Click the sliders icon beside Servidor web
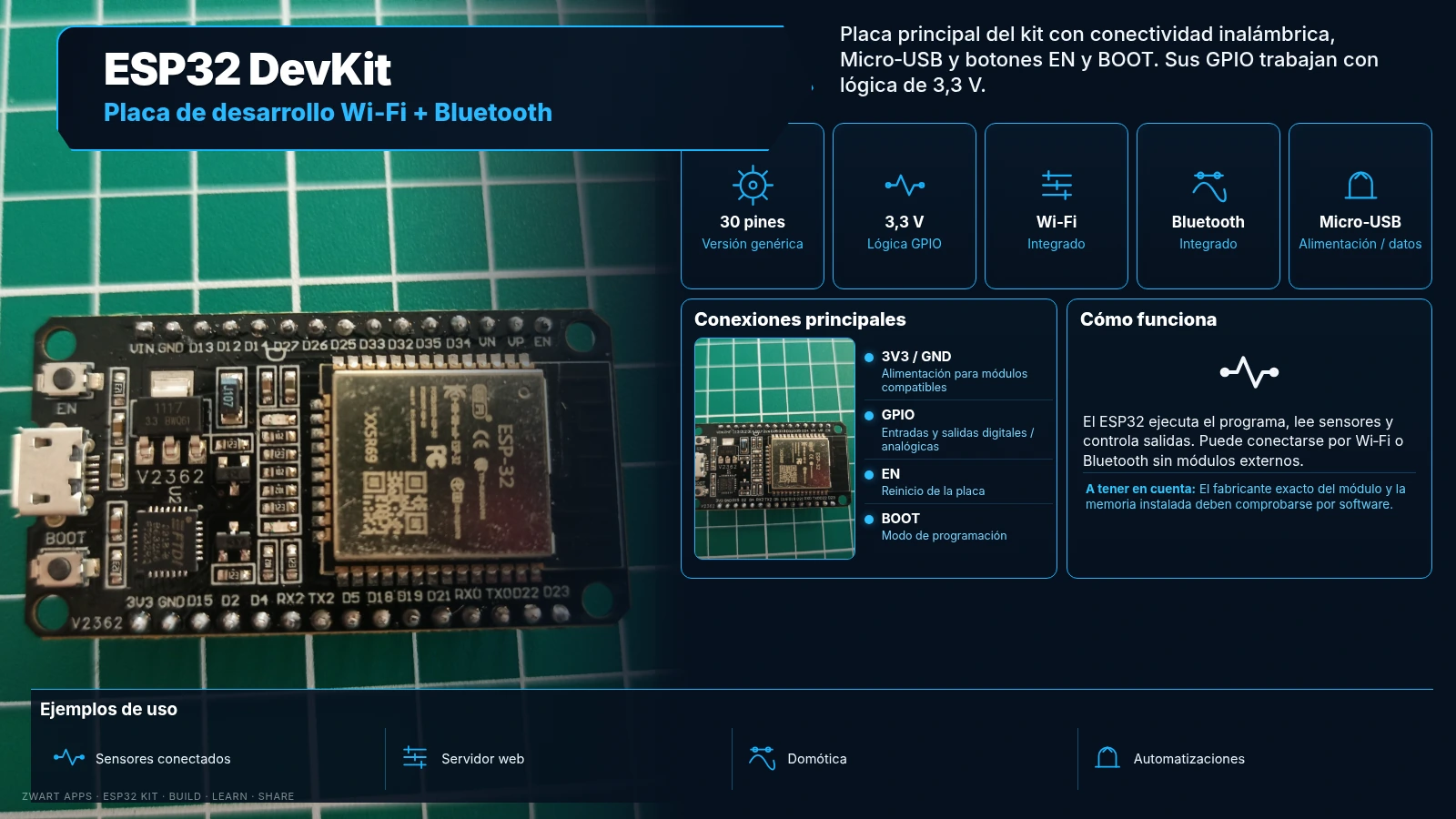 (x=415, y=757)
